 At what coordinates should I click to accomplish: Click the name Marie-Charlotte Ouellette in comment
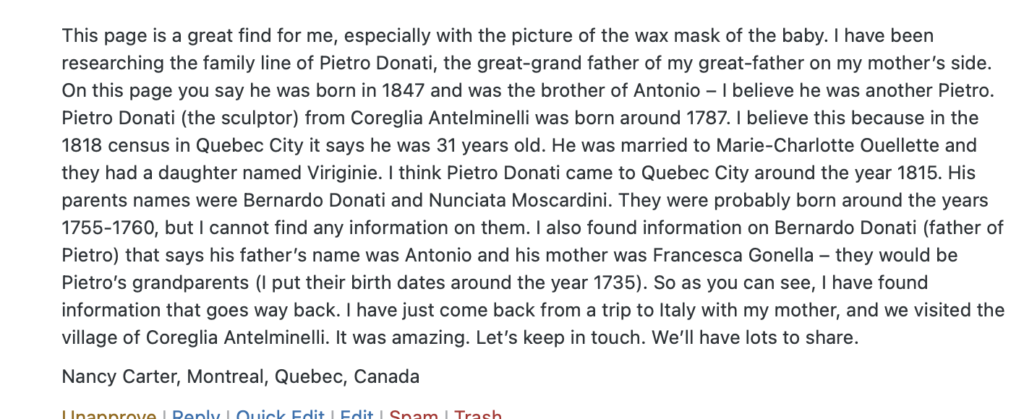tap(846, 145)
